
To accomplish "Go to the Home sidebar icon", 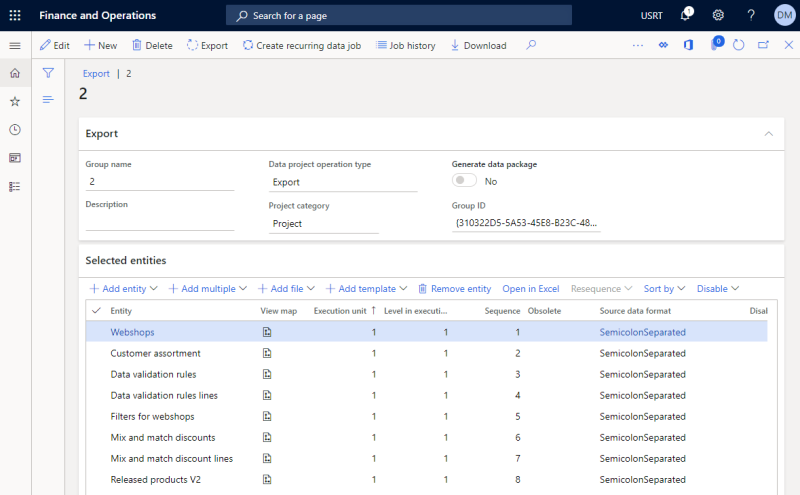I will pyautogui.click(x=15, y=73).
